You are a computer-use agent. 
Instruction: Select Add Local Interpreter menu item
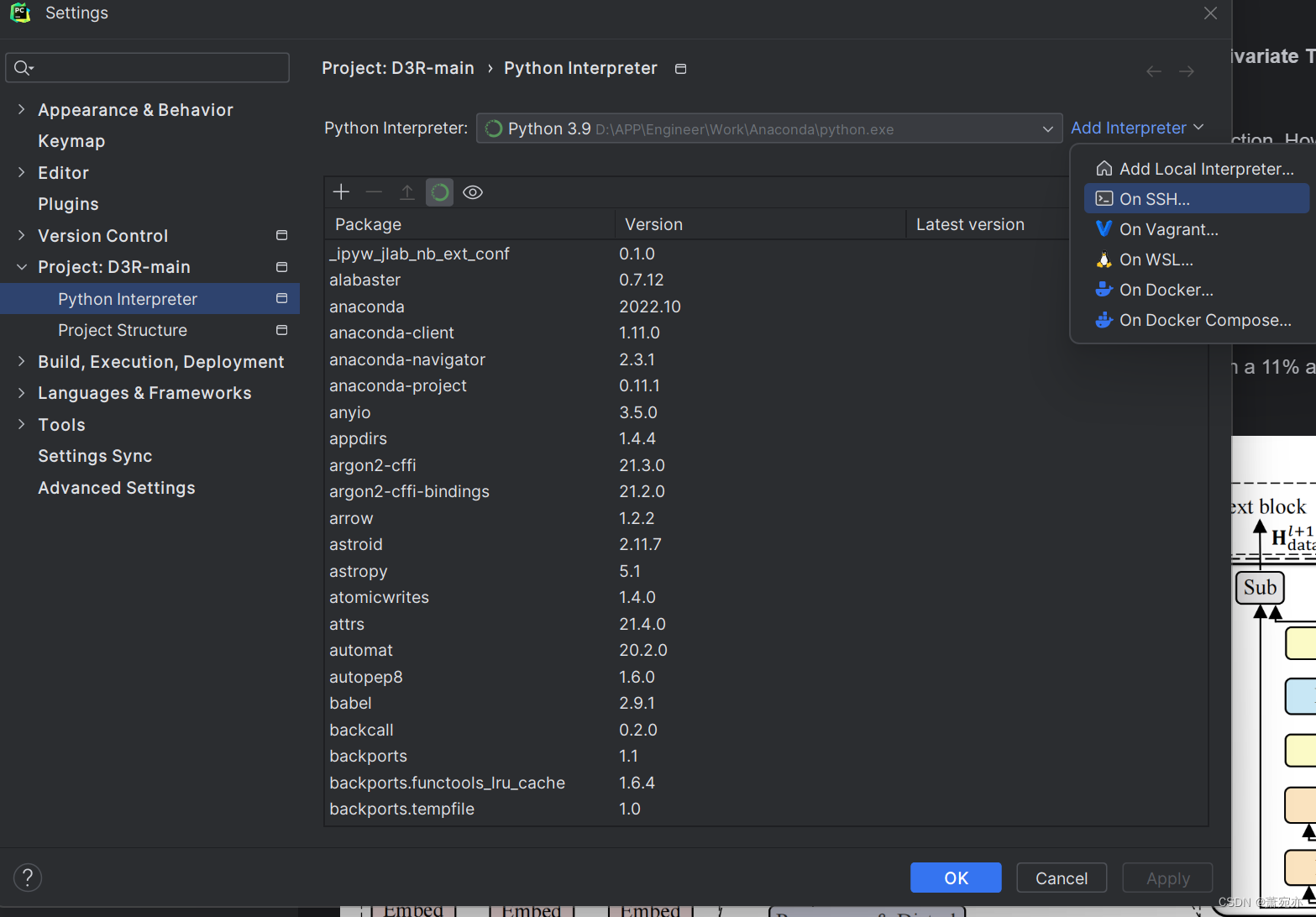[1197, 169]
